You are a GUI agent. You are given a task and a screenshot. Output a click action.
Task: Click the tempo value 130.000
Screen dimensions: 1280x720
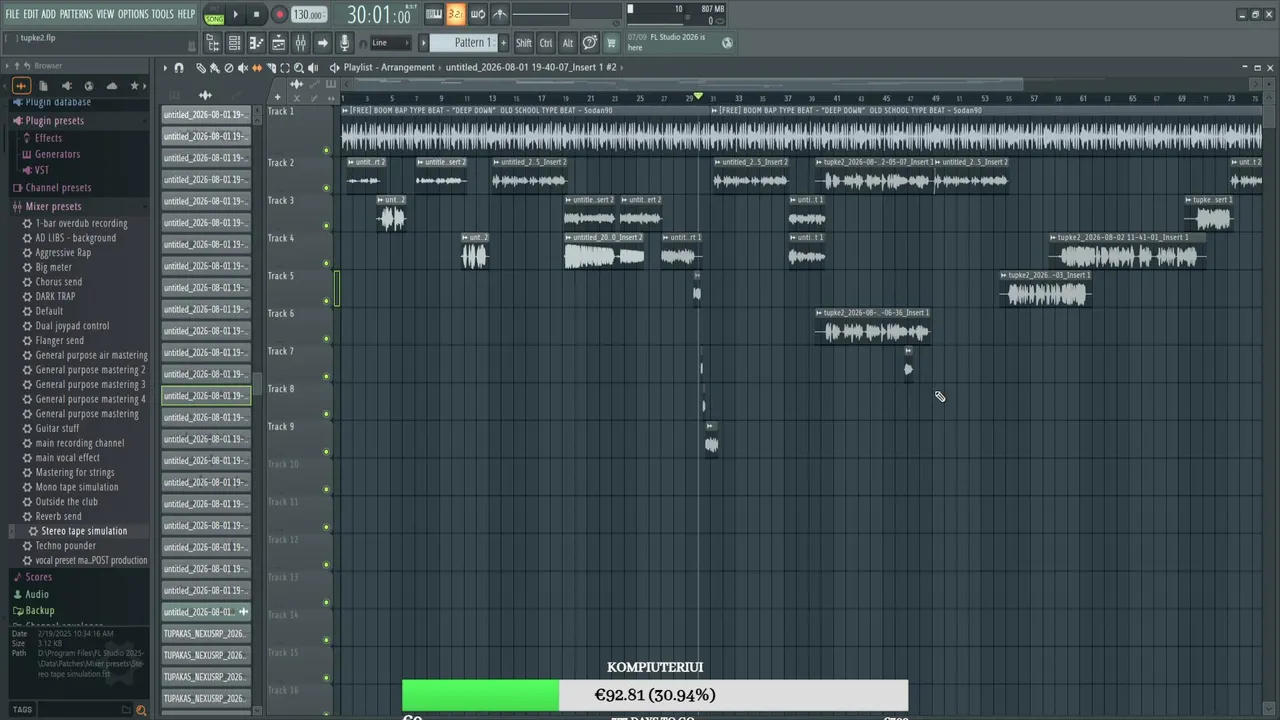click(x=309, y=15)
